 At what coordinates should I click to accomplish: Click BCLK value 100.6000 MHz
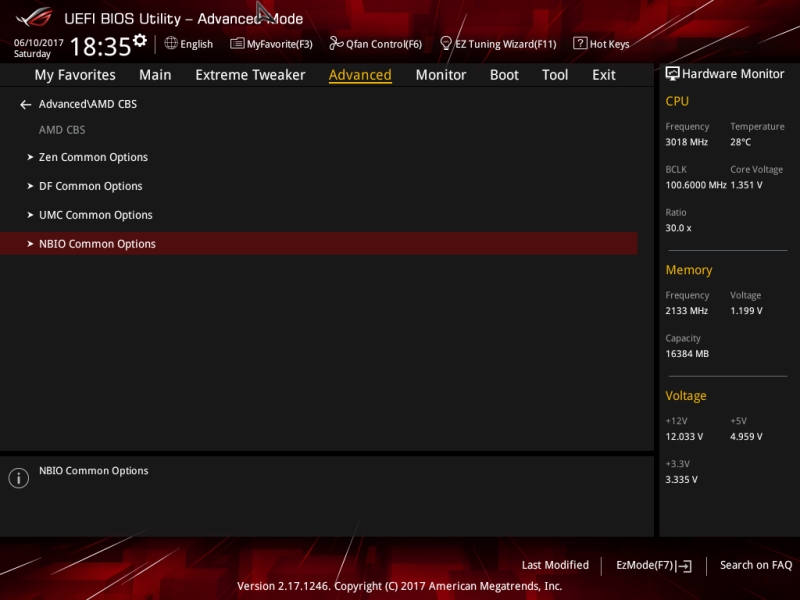tap(696, 185)
